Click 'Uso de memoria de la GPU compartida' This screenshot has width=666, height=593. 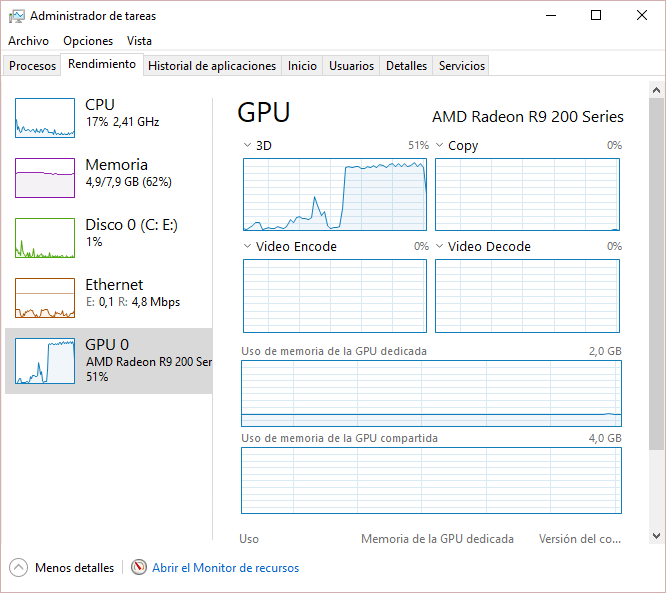(x=339, y=438)
